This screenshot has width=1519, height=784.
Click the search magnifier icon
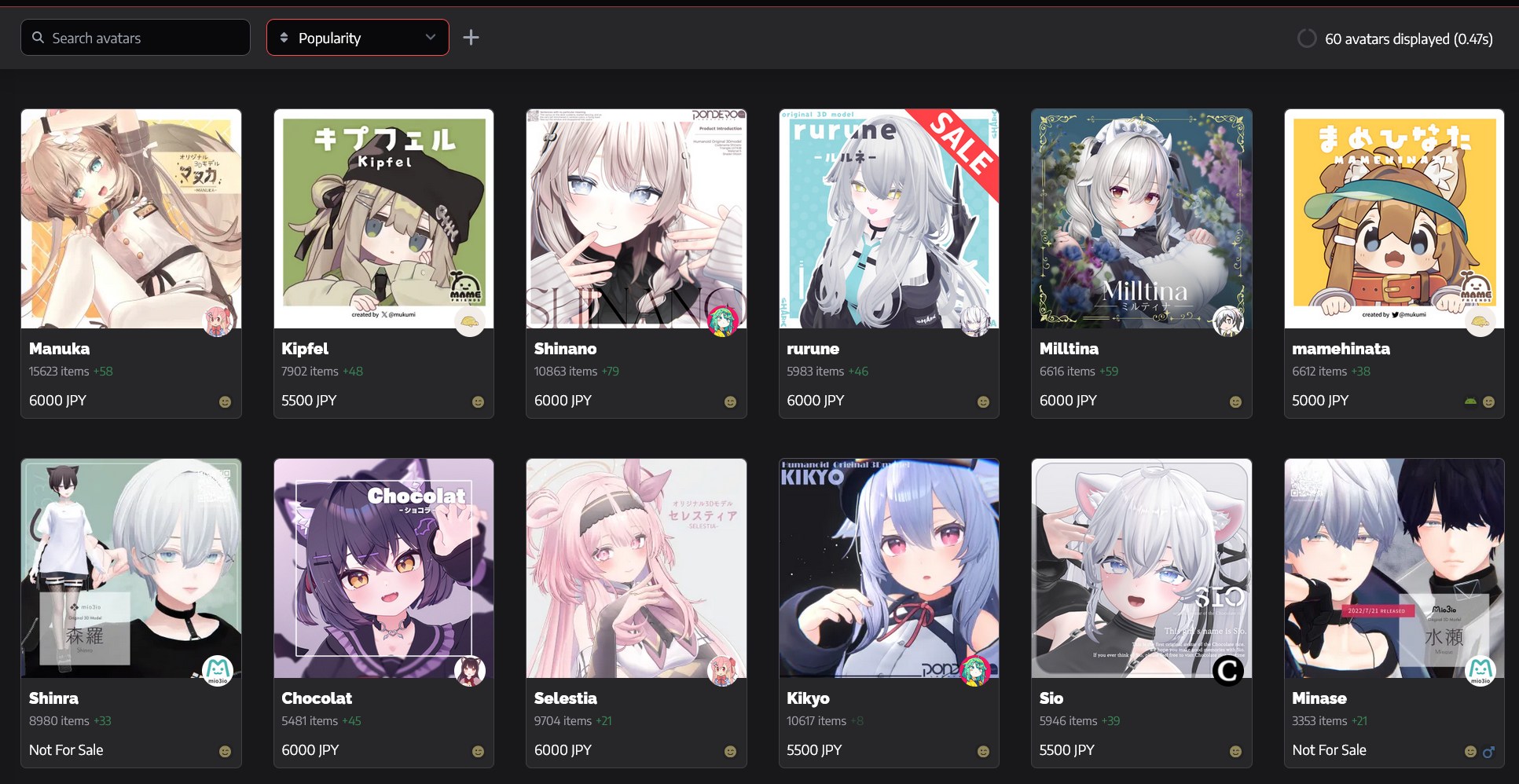[x=38, y=38]
